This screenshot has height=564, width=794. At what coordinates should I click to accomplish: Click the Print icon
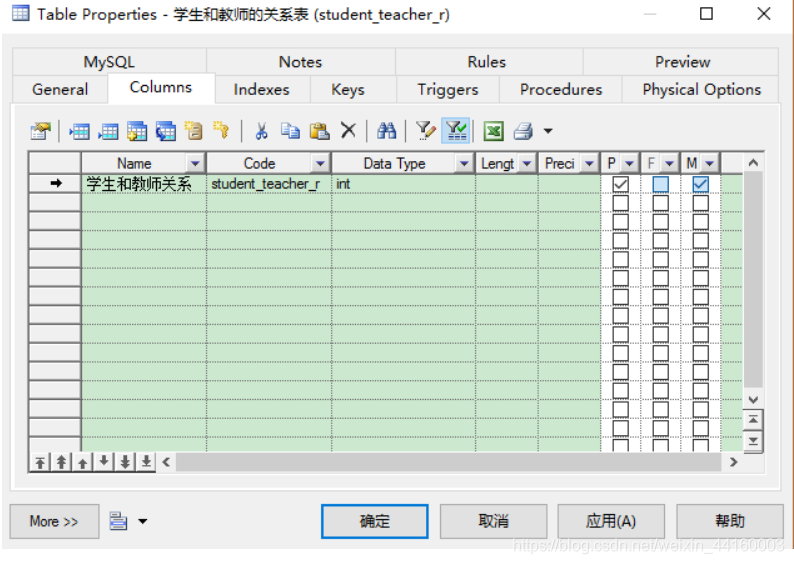click(x=523, y=131)
